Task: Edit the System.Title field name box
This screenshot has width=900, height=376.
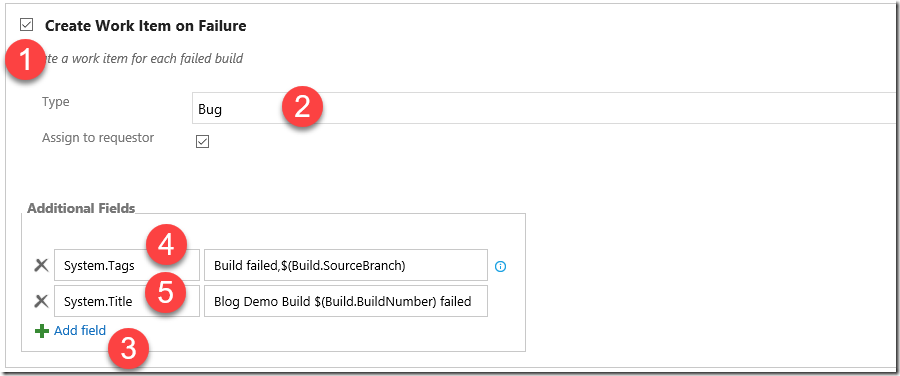Action: tap(127, 301)
